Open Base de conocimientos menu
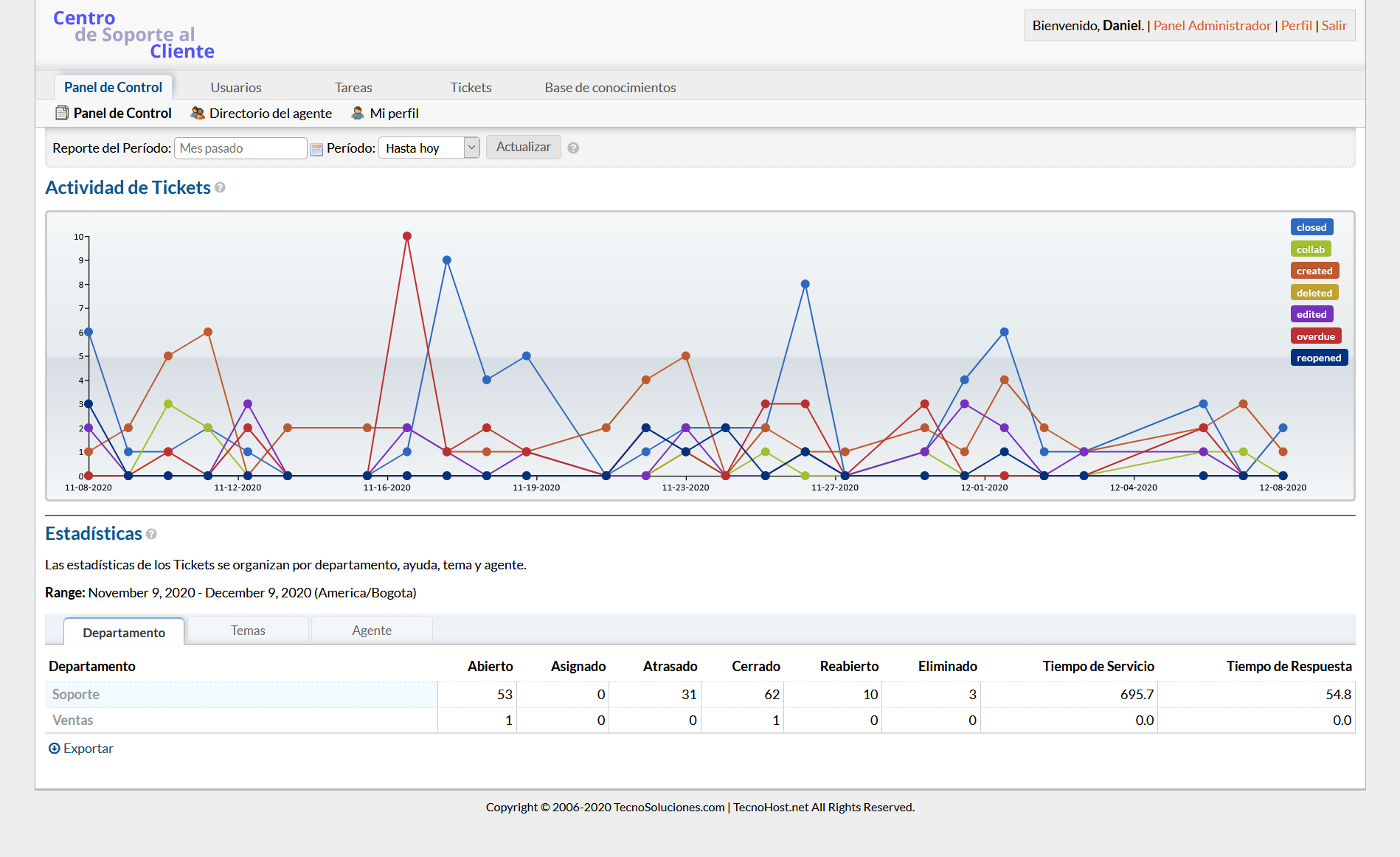 point(610,87)
